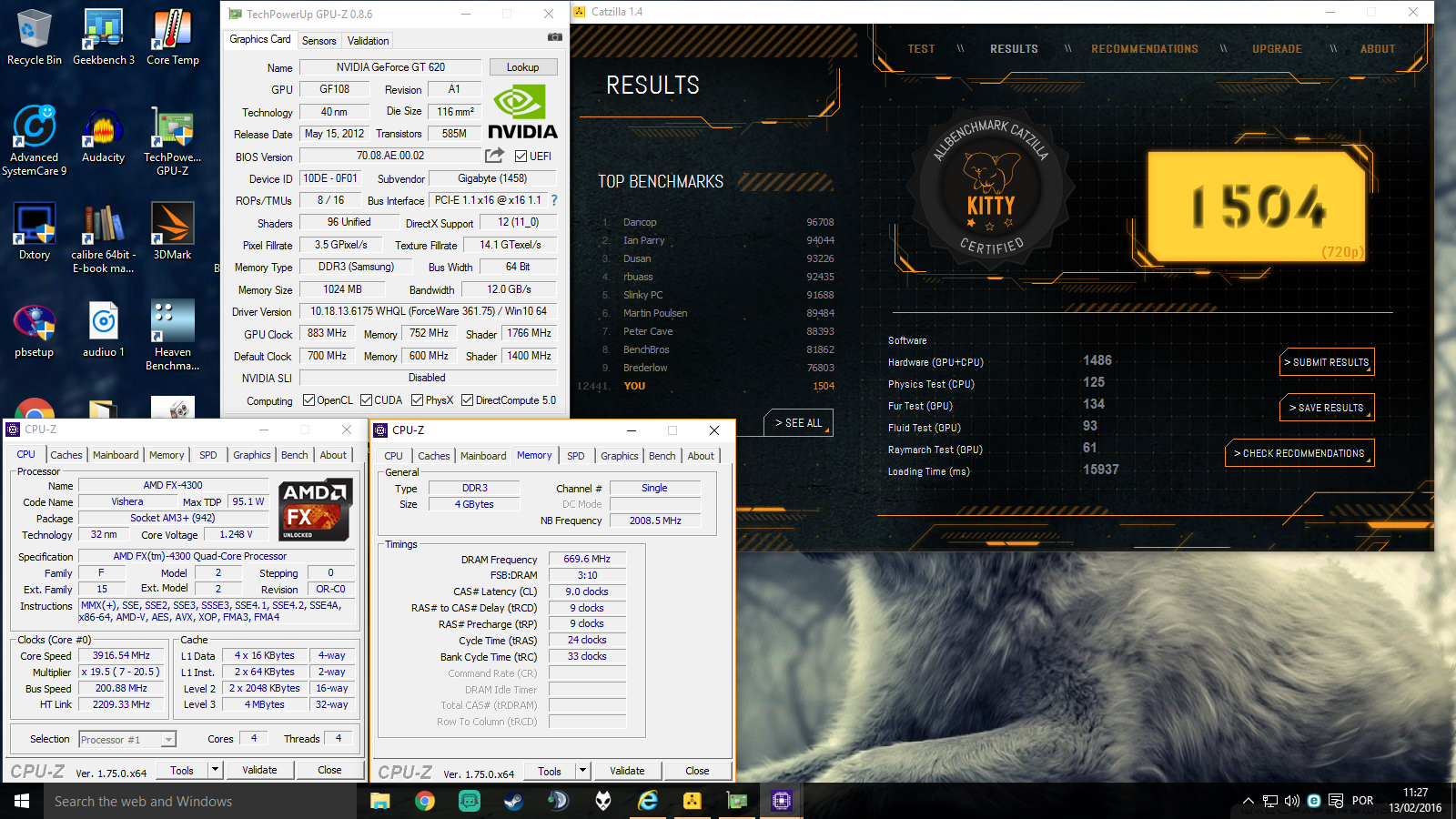Click the Lookup button in GPU-Z

[x=522, y=67]
